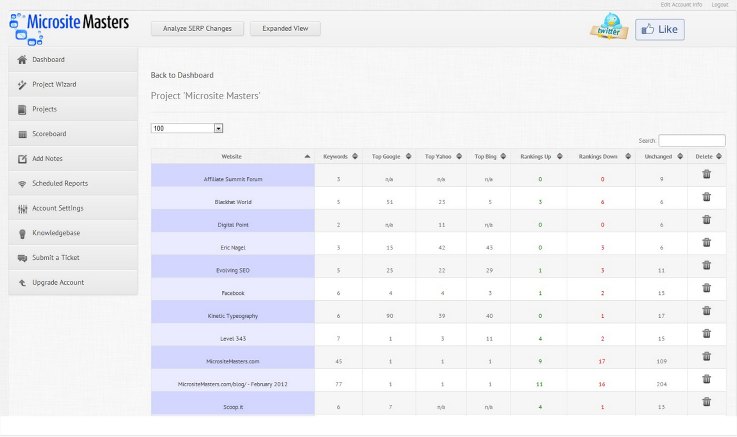This screenshot has height=437, width=737.
Task: Select the Affiliate Summit Forum website cell
Action: (x=233, y=175)
